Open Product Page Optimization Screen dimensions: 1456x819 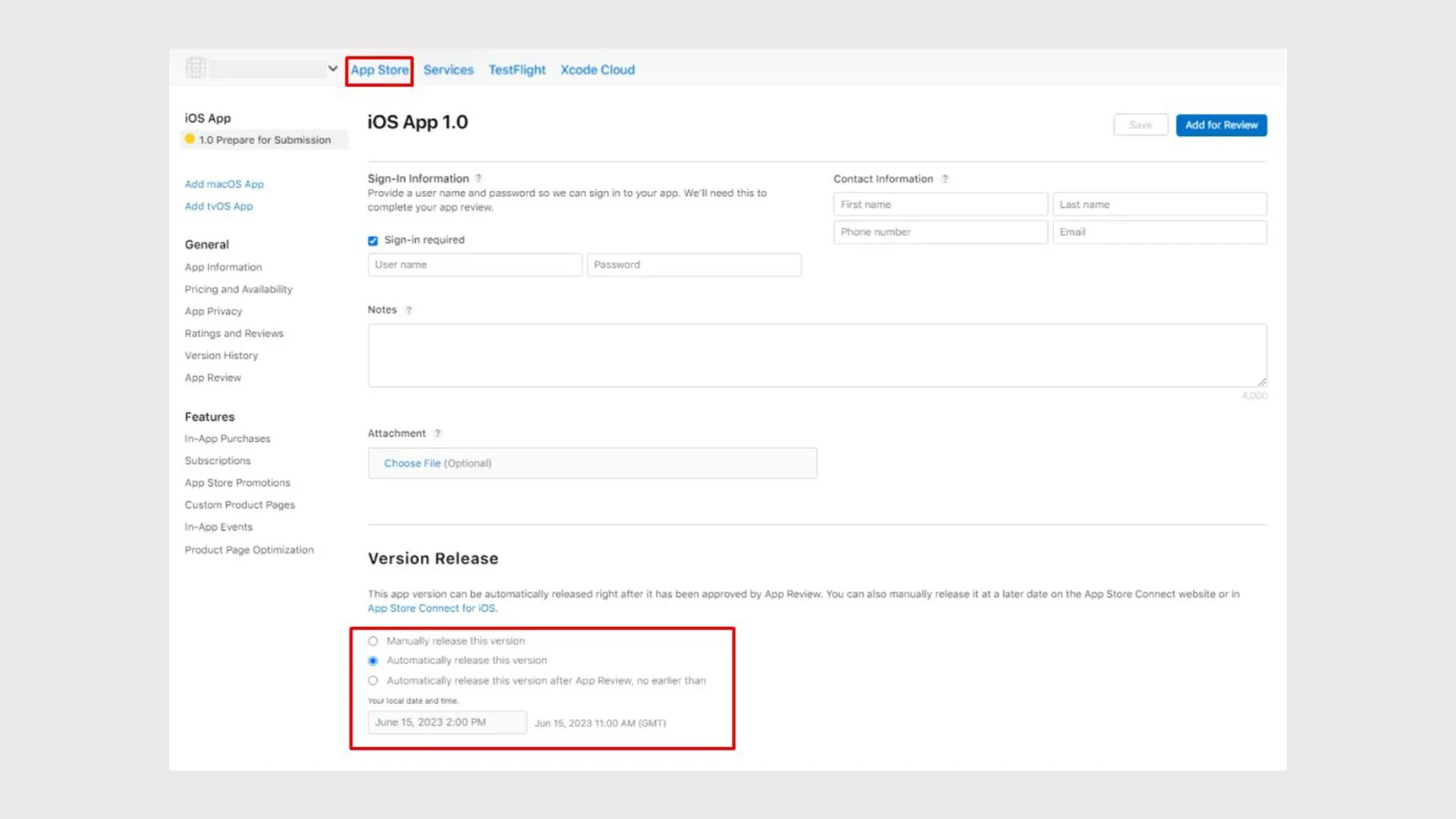pyautogui.click(x=249, y=550)
